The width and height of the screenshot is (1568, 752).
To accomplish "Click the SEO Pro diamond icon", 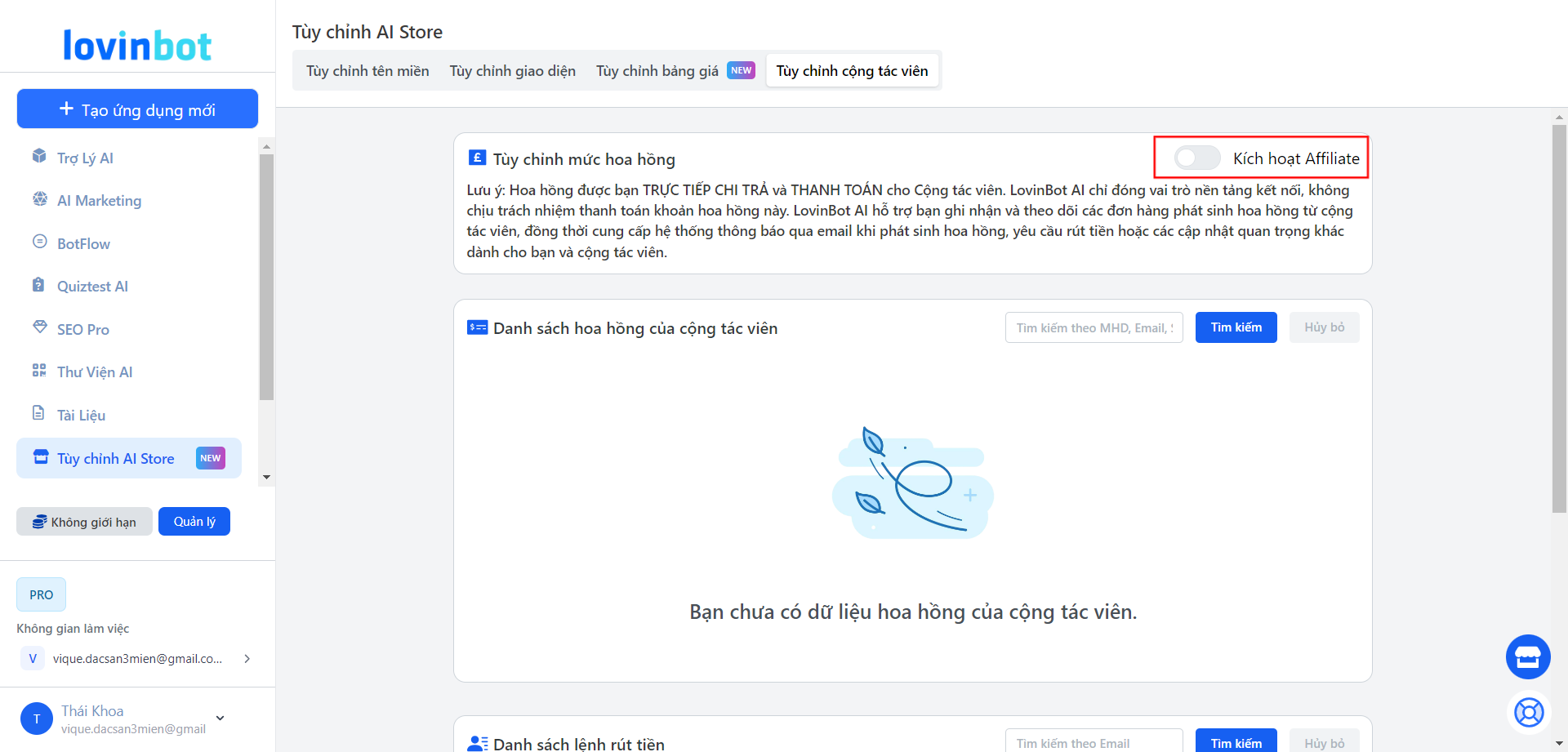I will tap(39, 327).
